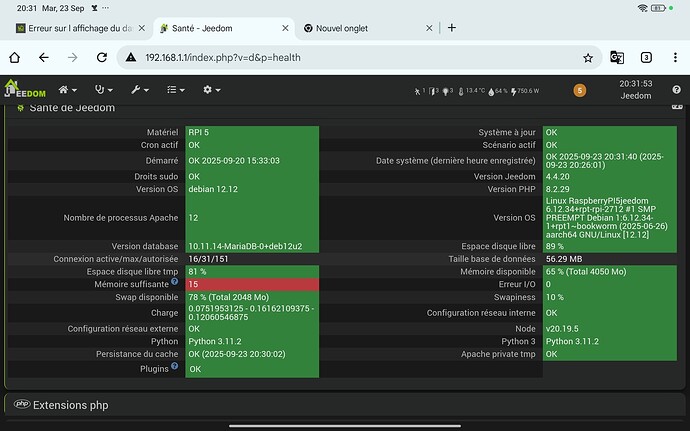Open the plugins list menu
690x431 pixels.
175,90
